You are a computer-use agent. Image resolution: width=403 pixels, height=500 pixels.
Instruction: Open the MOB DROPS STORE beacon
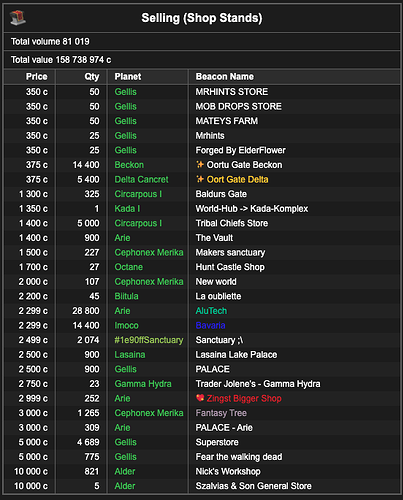pos(238,106)
